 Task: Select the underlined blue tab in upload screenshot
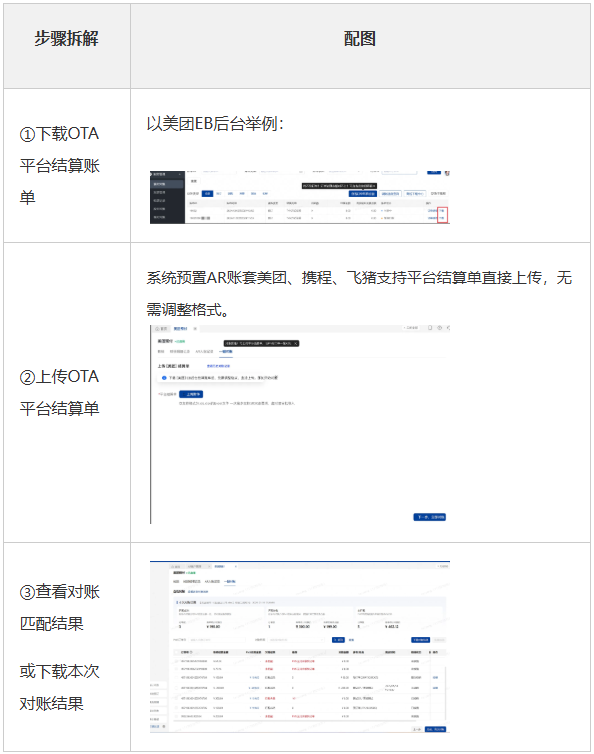(226, 352)
